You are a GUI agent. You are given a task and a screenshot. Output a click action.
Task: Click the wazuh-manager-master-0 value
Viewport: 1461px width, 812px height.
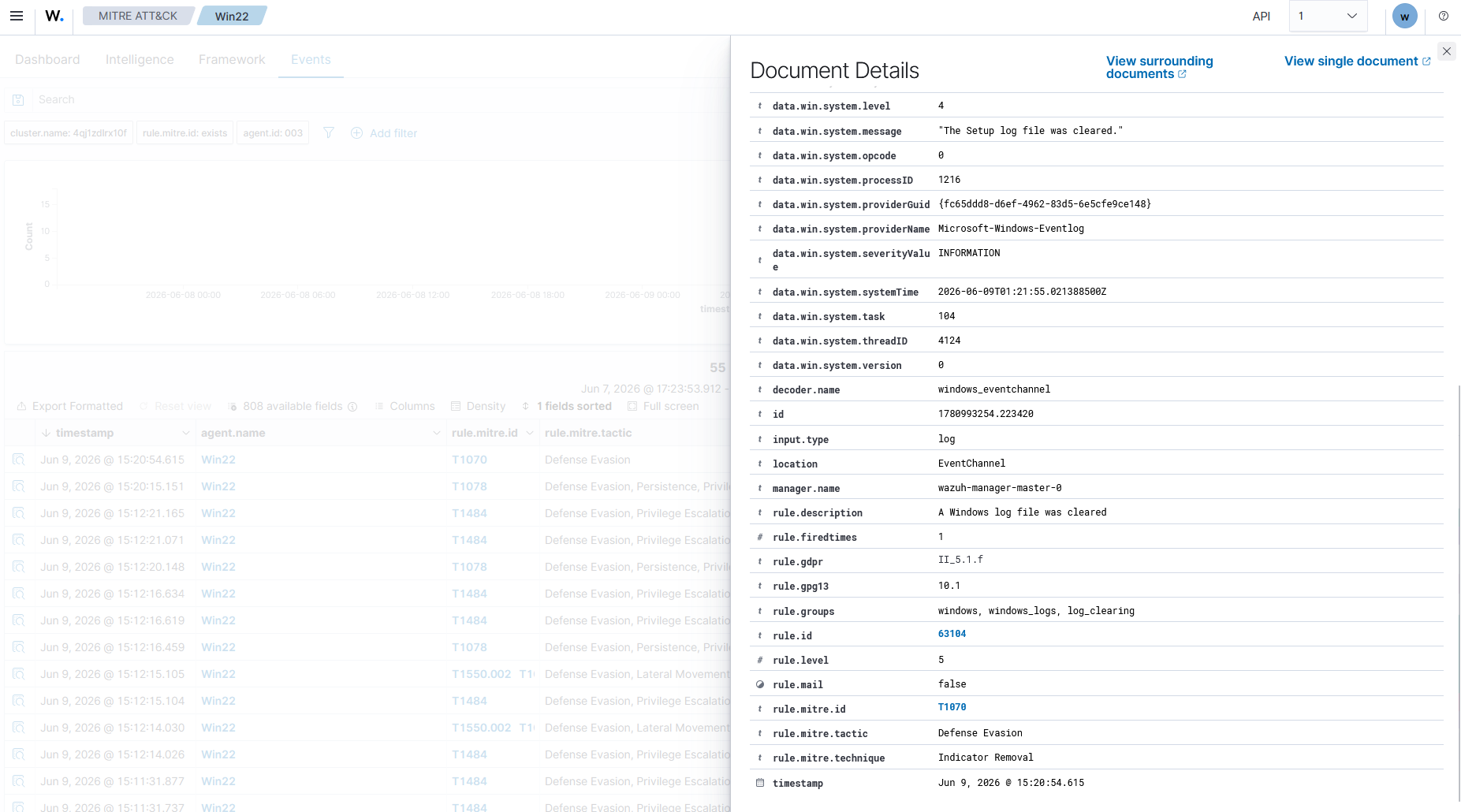[1000, 488]
